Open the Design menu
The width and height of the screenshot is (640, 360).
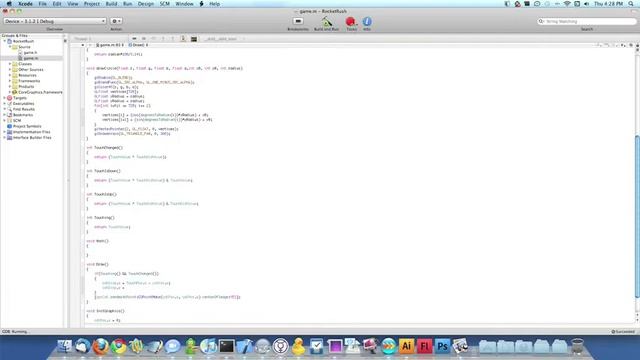coord(146,4)
